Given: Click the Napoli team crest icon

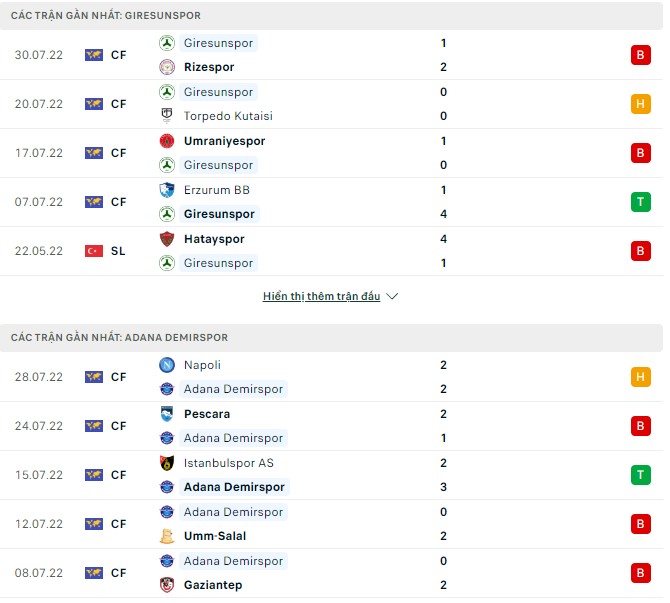Looking at the screenshot, I should tap(167, 365).
